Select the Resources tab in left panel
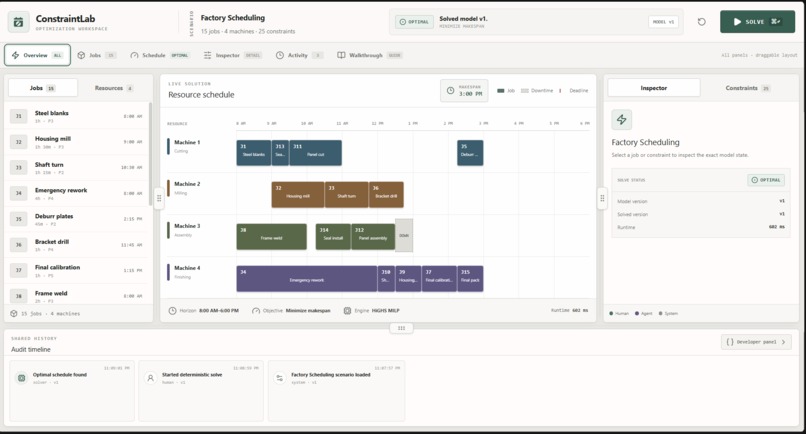Image resolution: width=806 pixels, height=434 pixels. (x=114, y=88)
